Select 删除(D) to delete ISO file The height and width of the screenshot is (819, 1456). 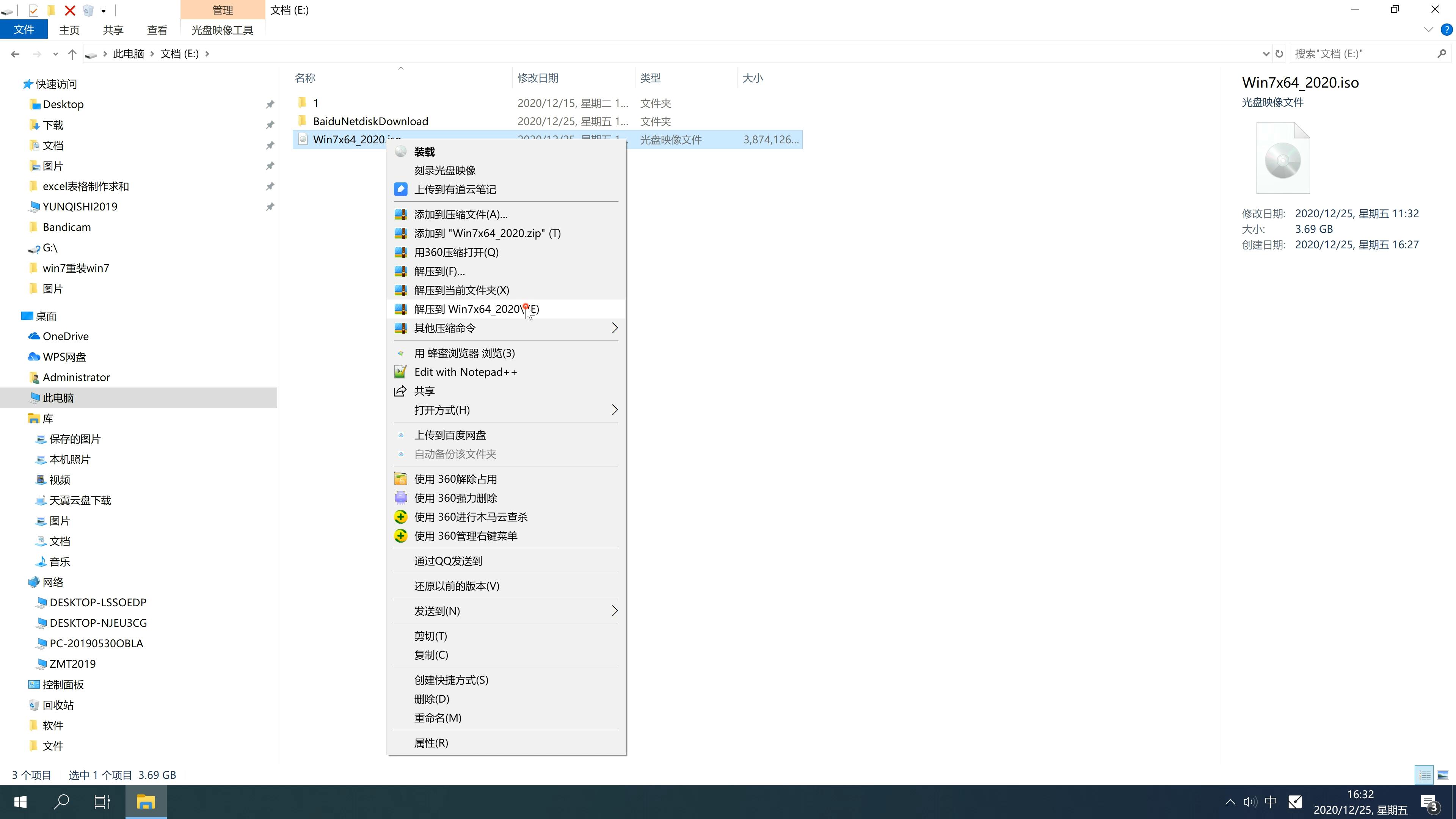coord(432,698)
